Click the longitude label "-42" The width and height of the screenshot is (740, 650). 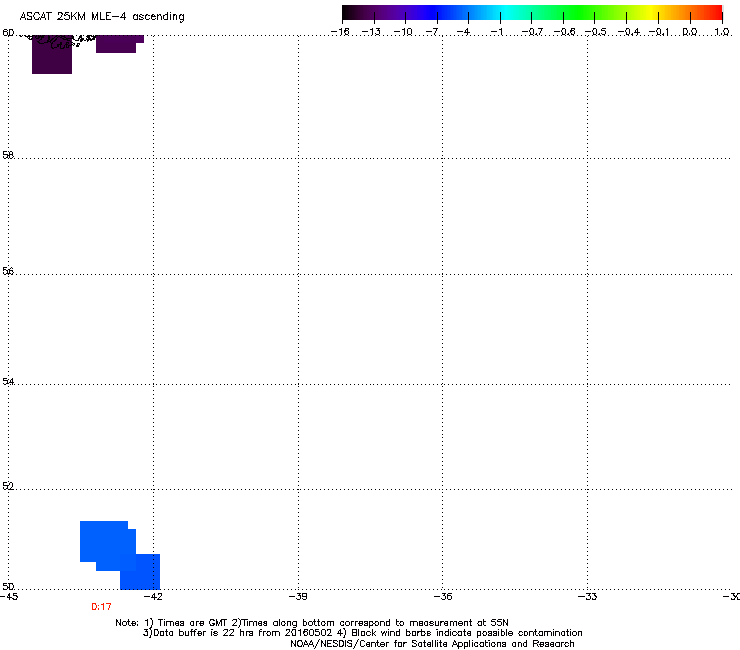point(153,597)
